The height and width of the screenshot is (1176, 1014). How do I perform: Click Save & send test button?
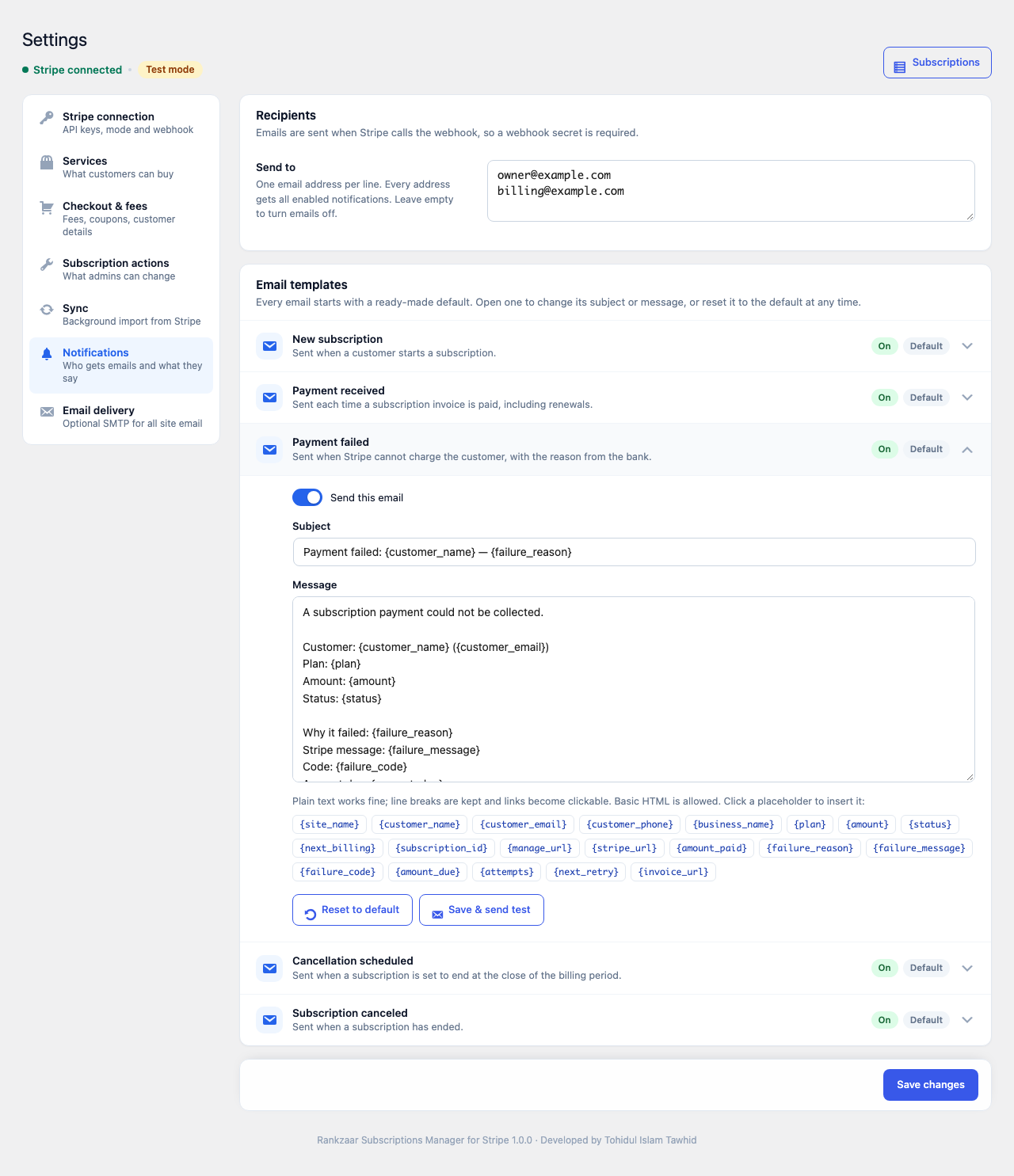(482, 910)
